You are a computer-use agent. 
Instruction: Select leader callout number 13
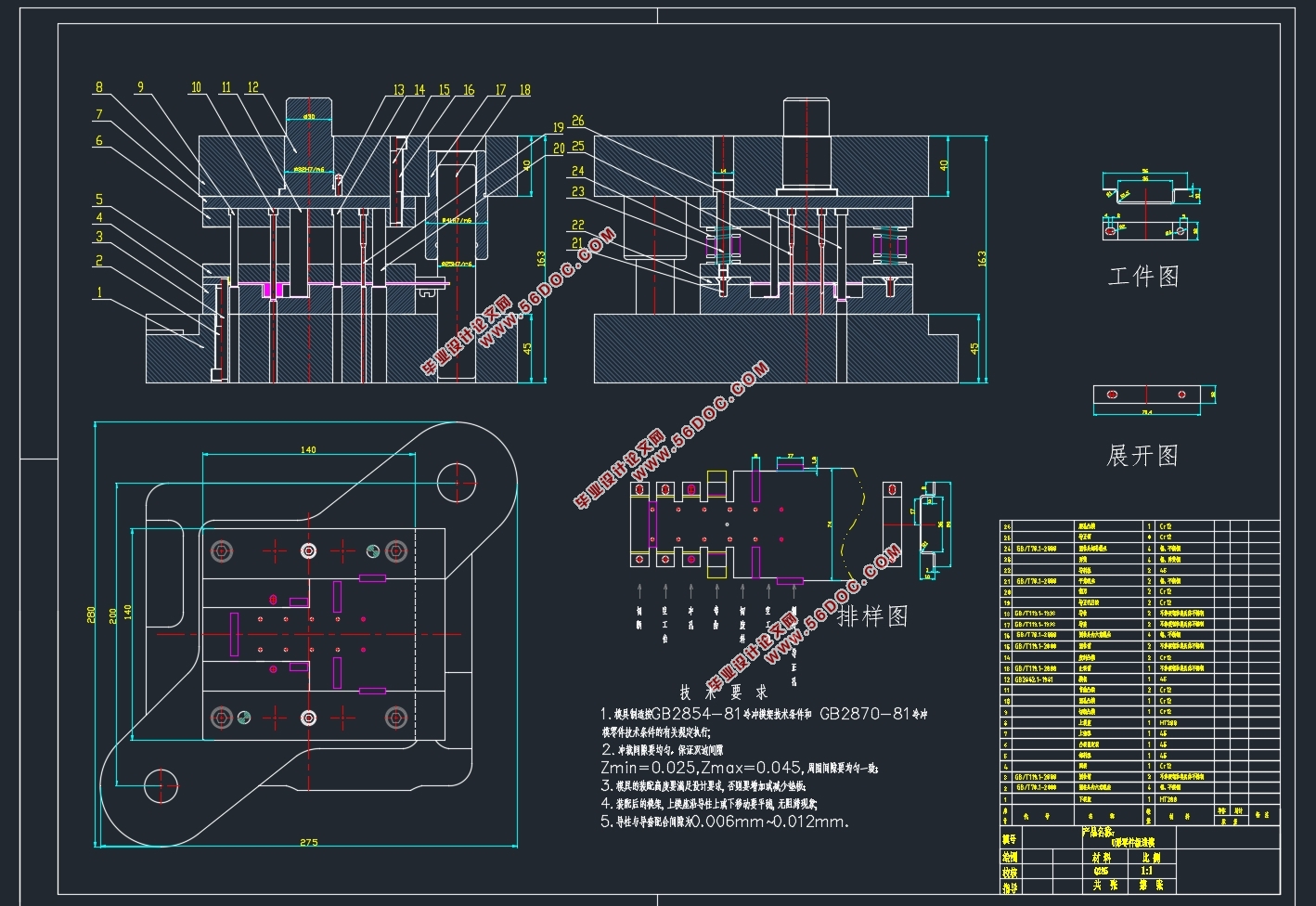(x=399, y=90)
